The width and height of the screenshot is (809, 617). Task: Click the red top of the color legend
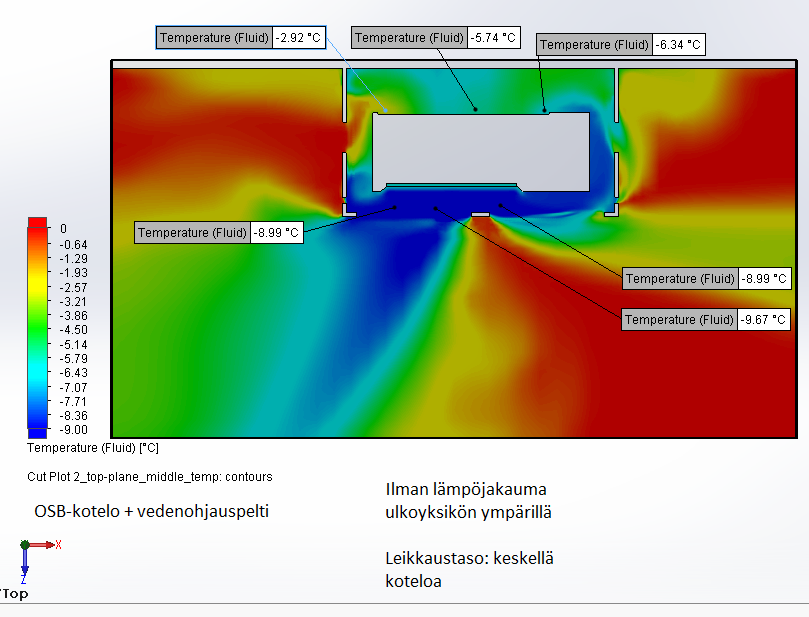(x=36, y=223)
